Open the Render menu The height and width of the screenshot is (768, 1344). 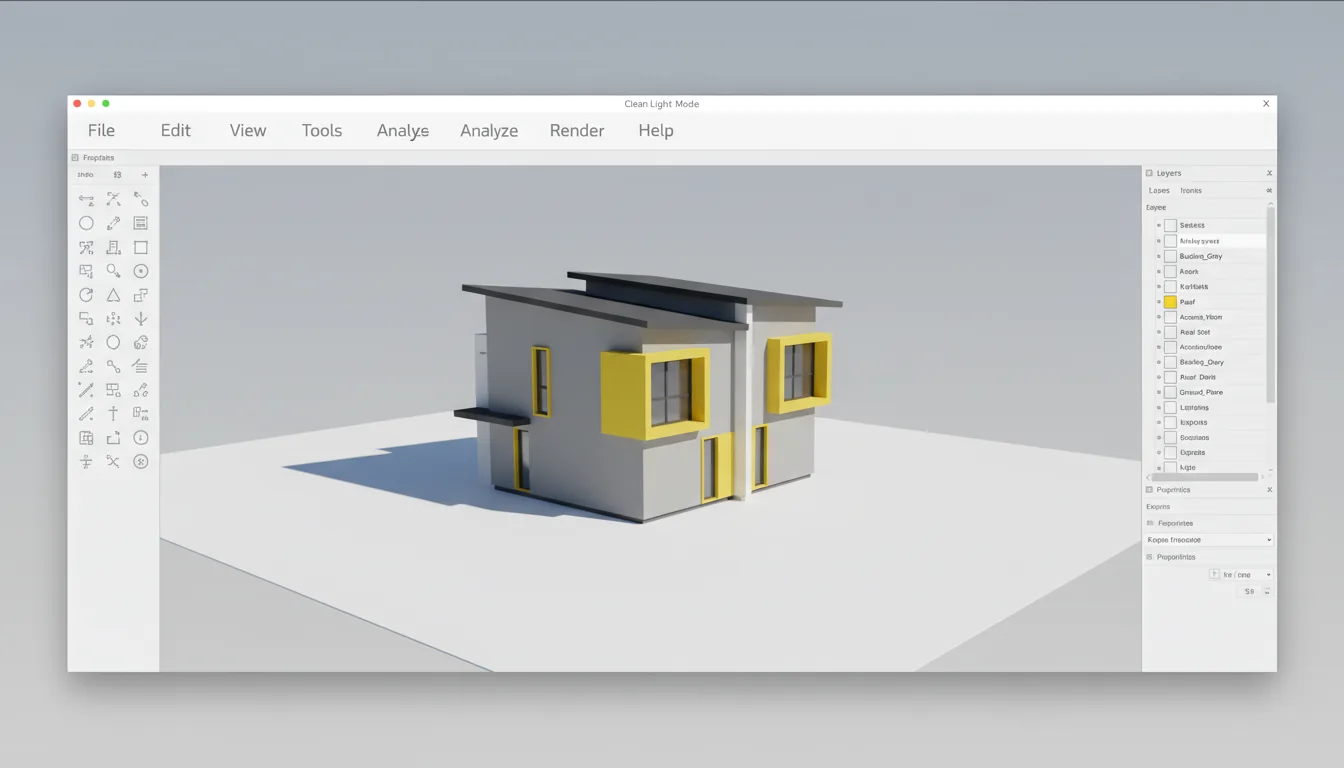(x=577, y=130)
